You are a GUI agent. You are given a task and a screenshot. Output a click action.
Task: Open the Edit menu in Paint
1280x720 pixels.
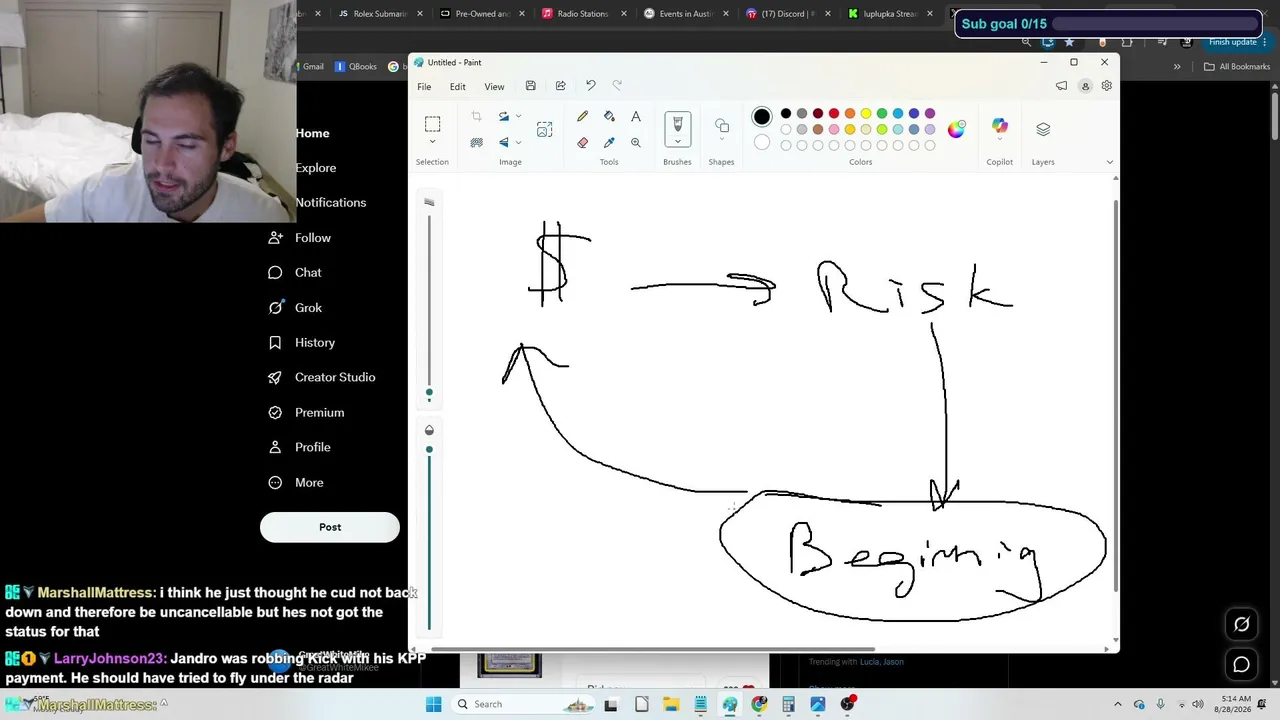click(x=457, y=87)
